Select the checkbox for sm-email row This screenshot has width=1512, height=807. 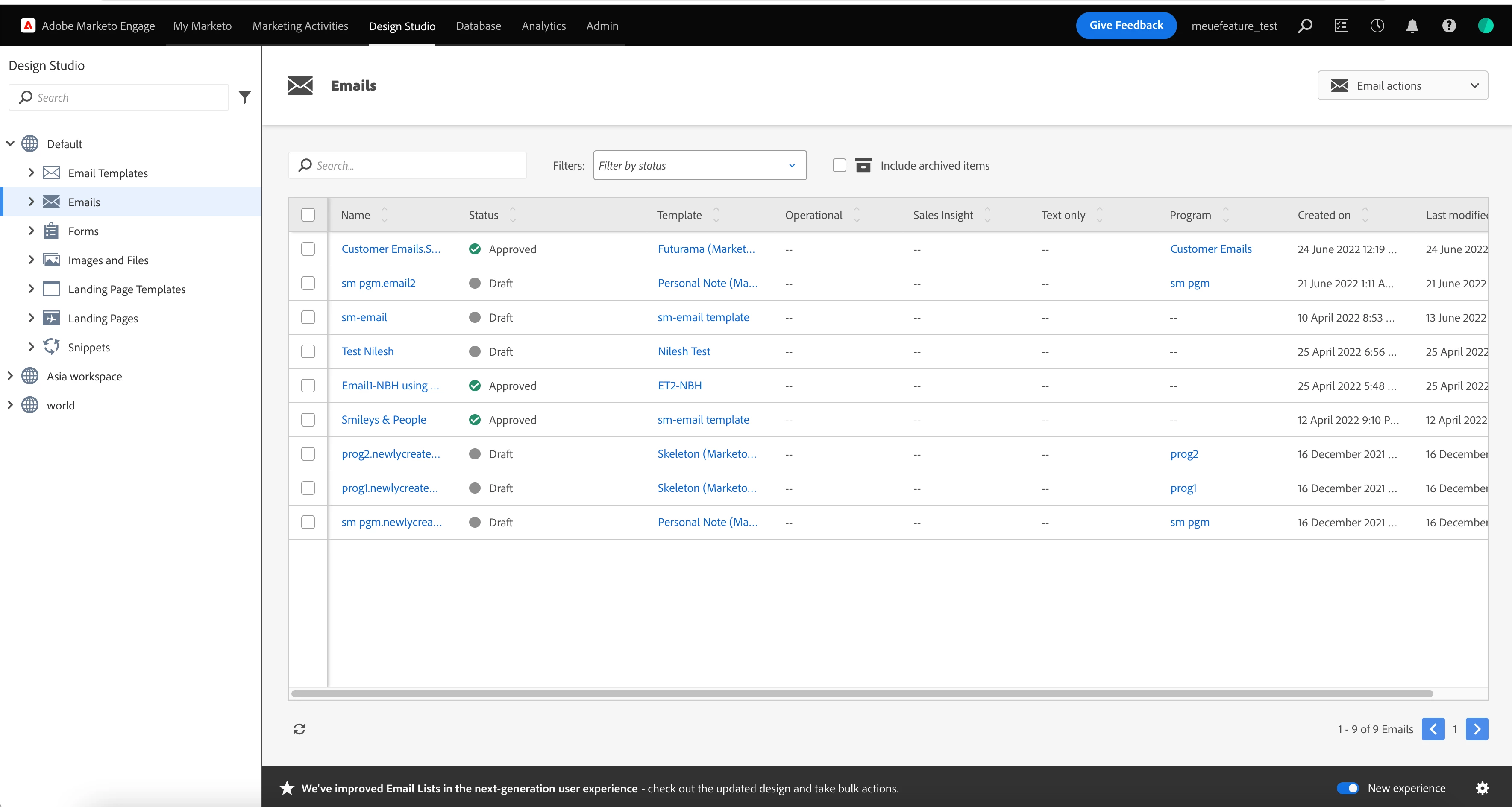[x=308, y=317]
